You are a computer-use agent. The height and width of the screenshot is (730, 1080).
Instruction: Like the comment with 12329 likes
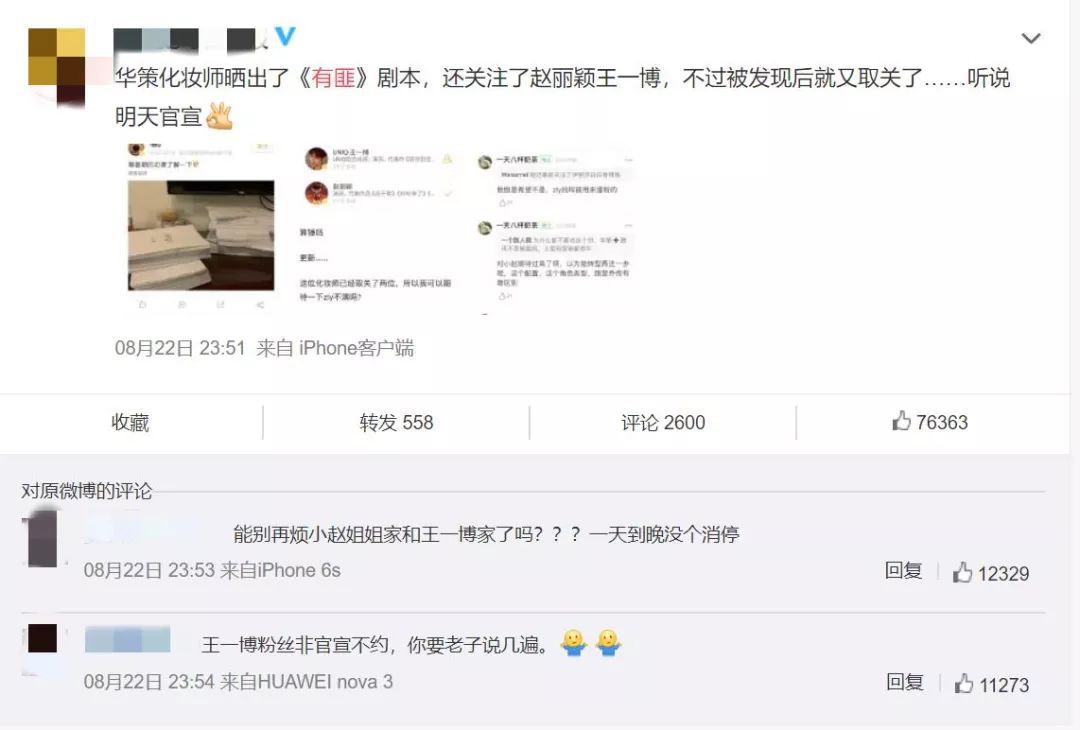(990, 573)
